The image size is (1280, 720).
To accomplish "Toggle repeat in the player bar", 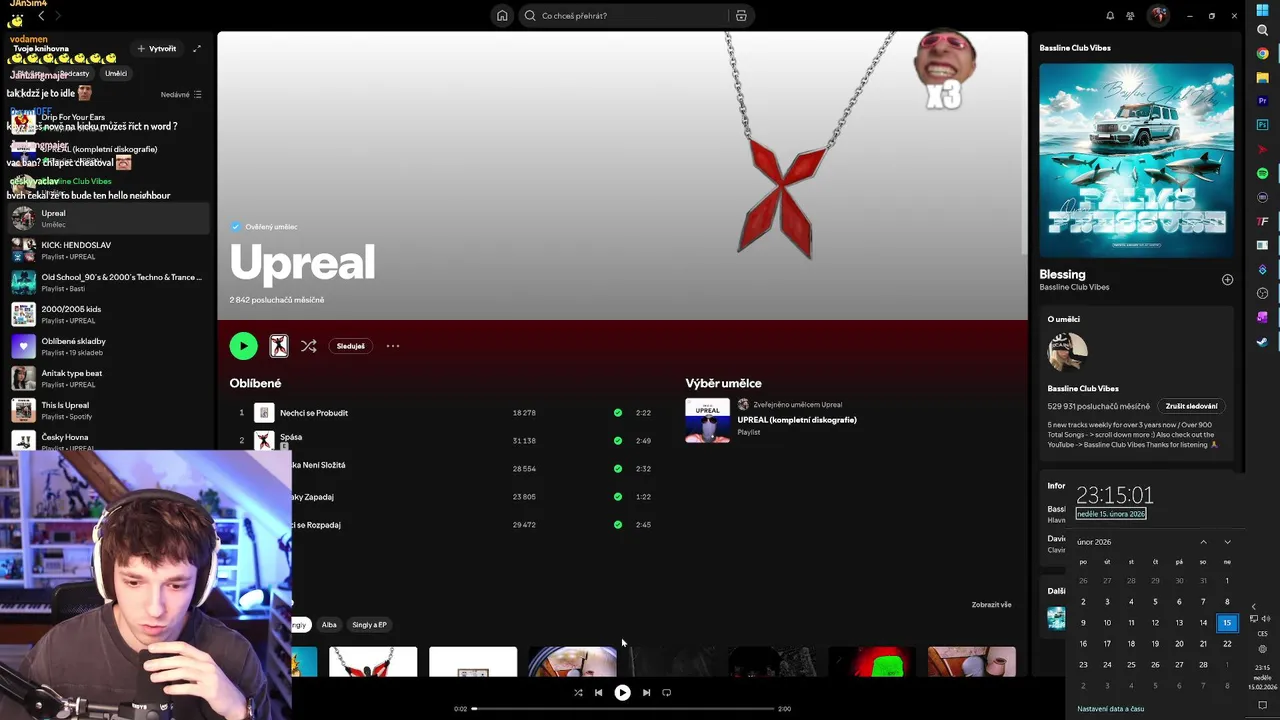I will click(x=667, y=692).
